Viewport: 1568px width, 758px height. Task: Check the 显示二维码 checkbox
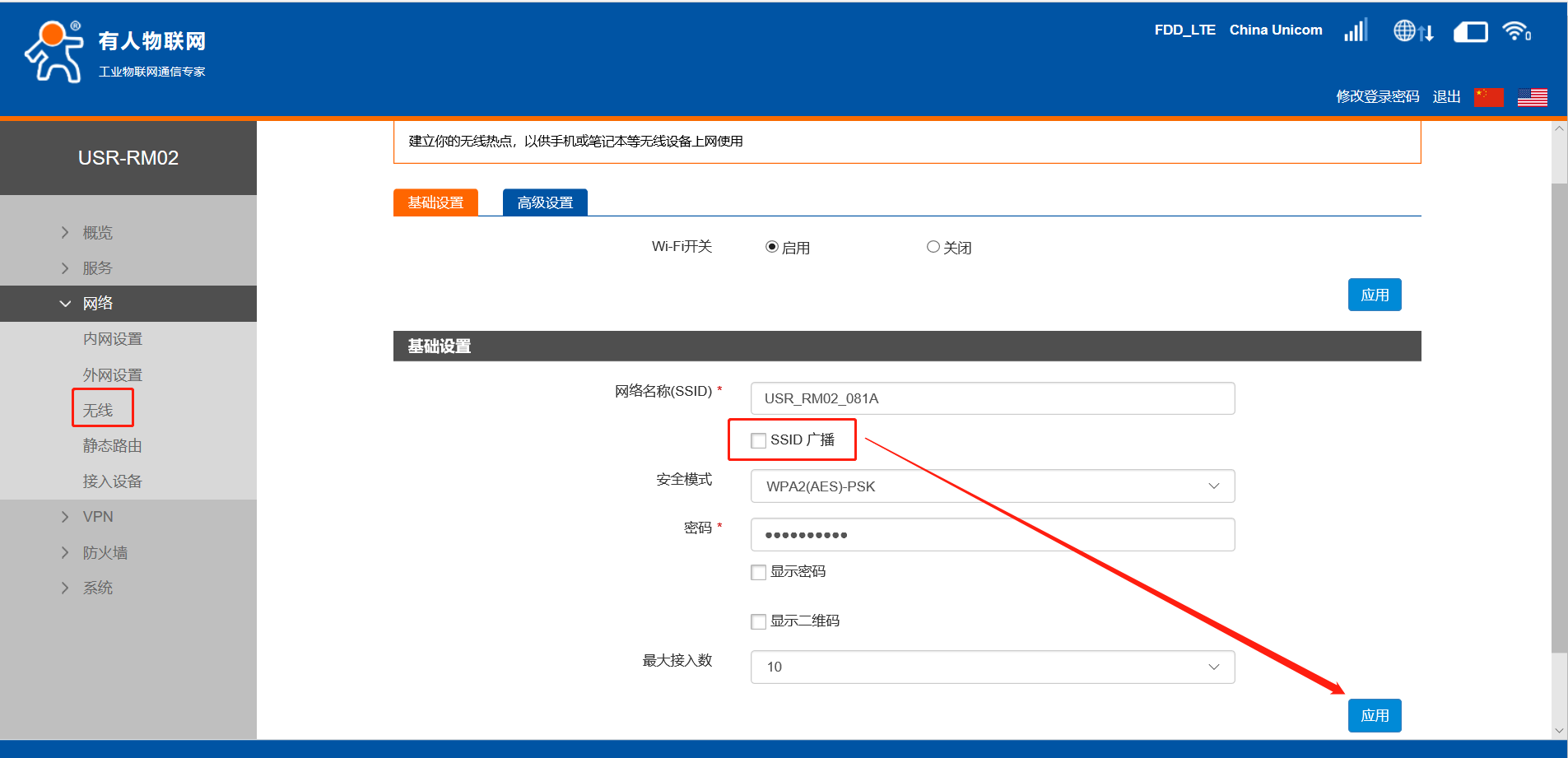tap(759, 621)
